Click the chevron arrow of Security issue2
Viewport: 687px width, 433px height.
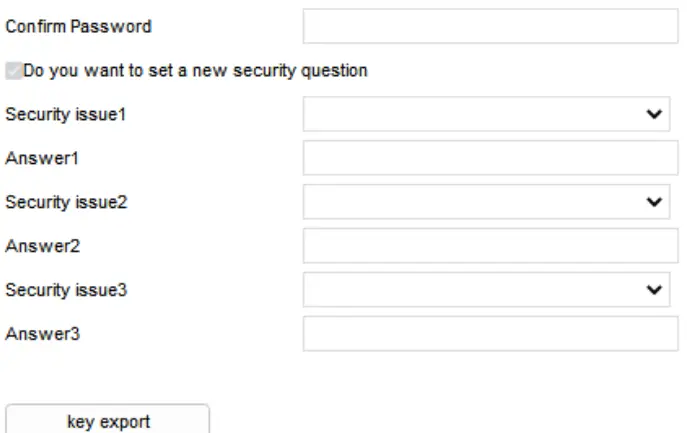(x=655, y=202)
